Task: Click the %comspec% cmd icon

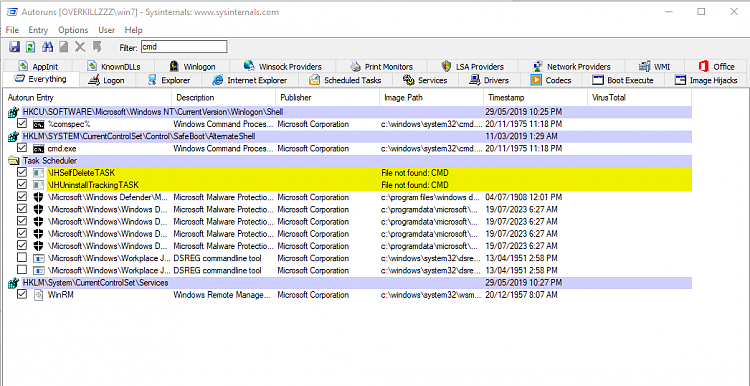Action: 38,124
